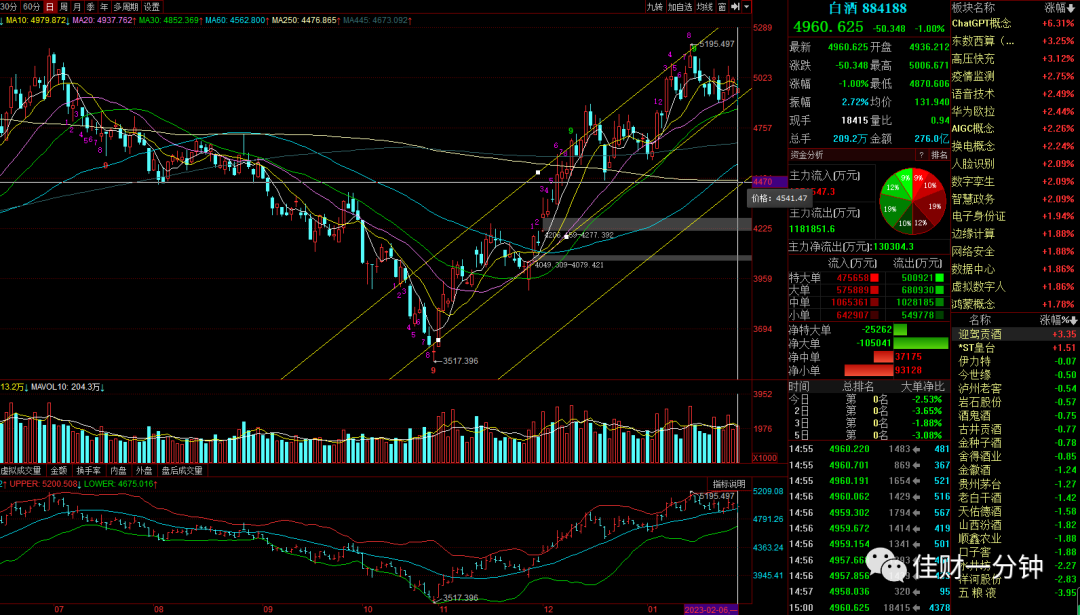Image resolution: width=1080 pixels, height=615 pixels.
Task: Select the 盘后成交量 tab
Action: tap(182, 470)
